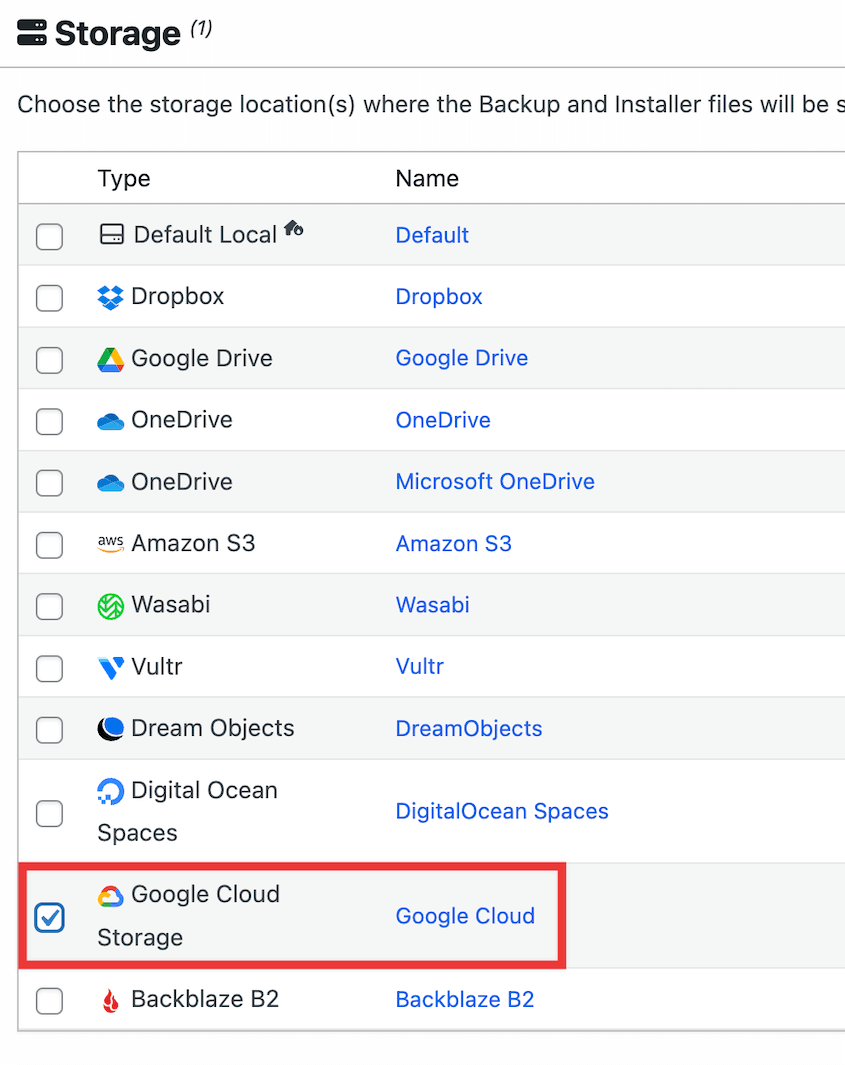Screen dimensions: 845x1065
Task: Select checkbox for OneDrive row named OneDrive
Action: pyautogui.click(x=50, y=422)
